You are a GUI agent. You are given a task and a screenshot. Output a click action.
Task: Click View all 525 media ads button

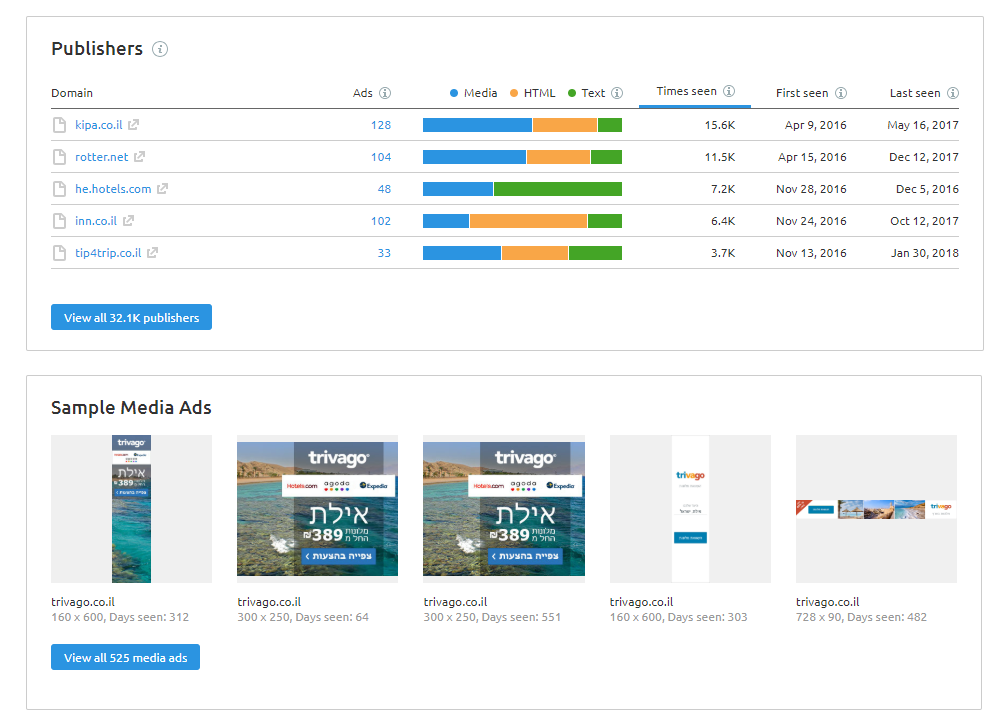coord(125,657)
